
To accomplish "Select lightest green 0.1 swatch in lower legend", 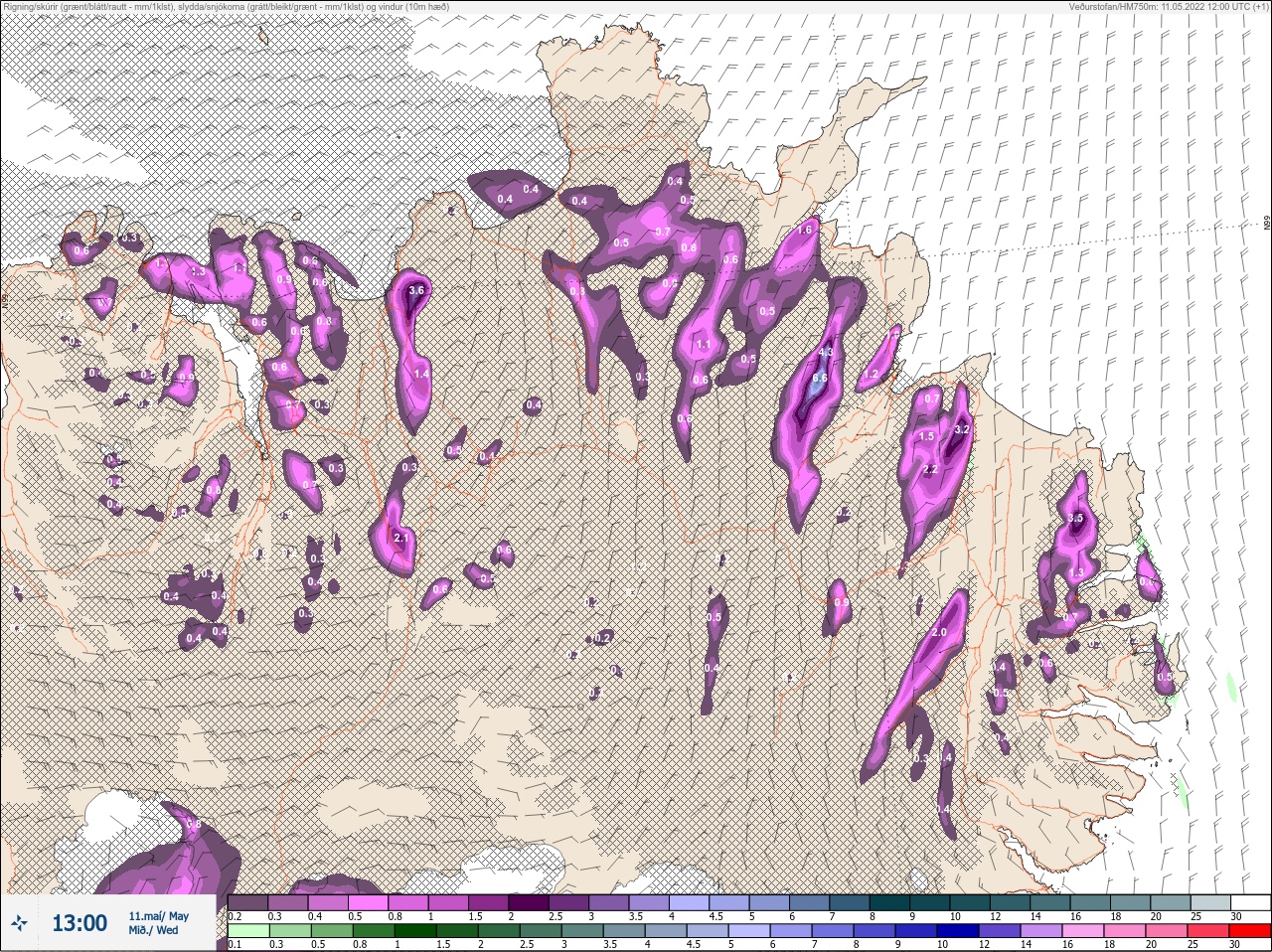I will 248,930.
